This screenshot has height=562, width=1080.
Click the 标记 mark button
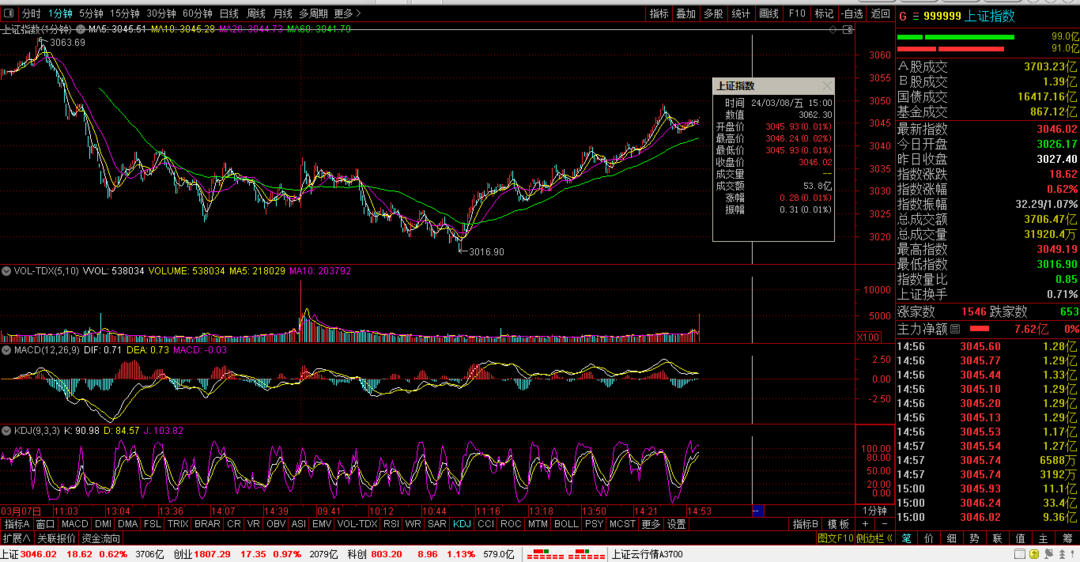tap(824, 13)
